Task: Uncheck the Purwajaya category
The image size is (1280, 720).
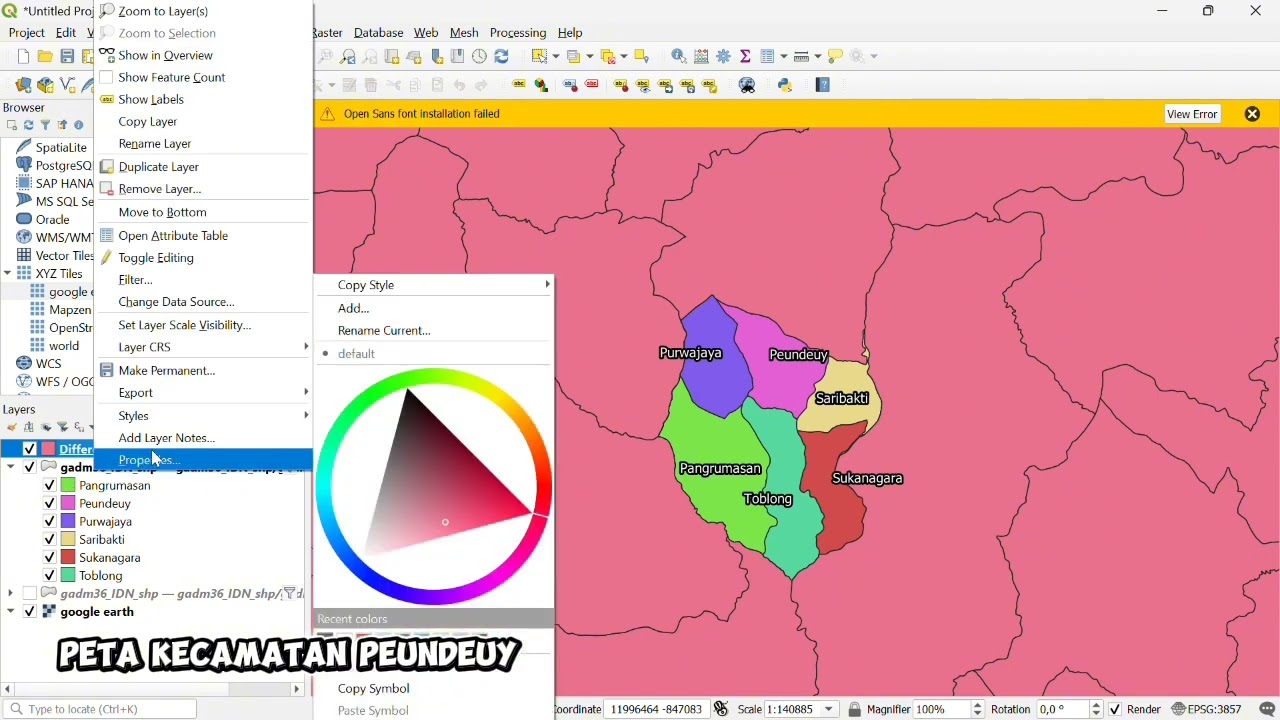Action: [49, 522]
